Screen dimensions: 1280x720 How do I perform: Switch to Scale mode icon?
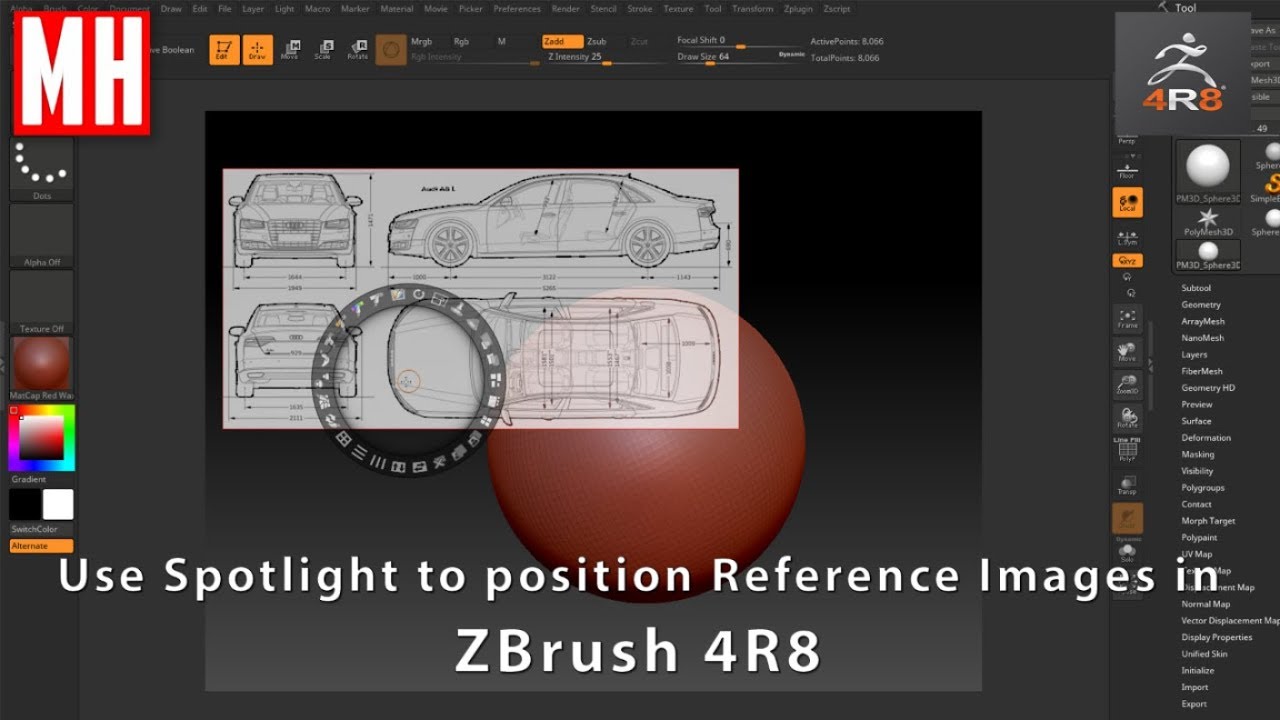tap(323, 50)
